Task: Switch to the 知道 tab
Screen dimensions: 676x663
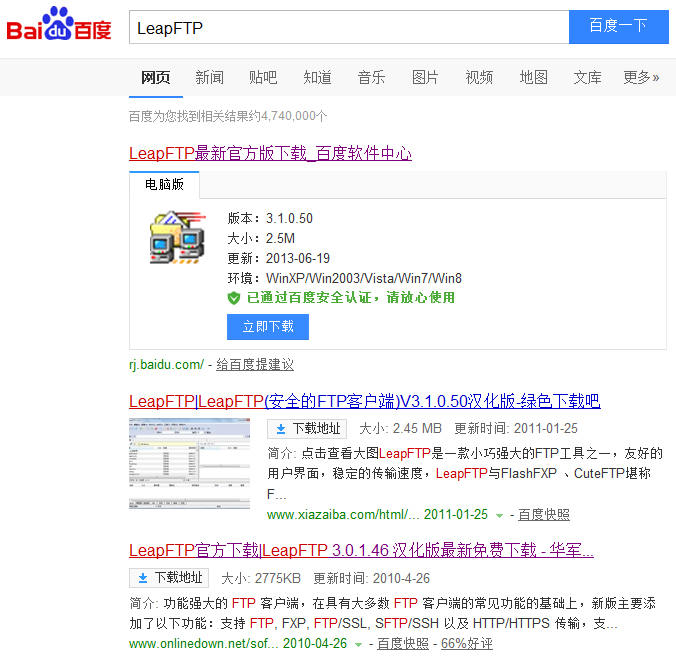Action: (x=317, y=78)
